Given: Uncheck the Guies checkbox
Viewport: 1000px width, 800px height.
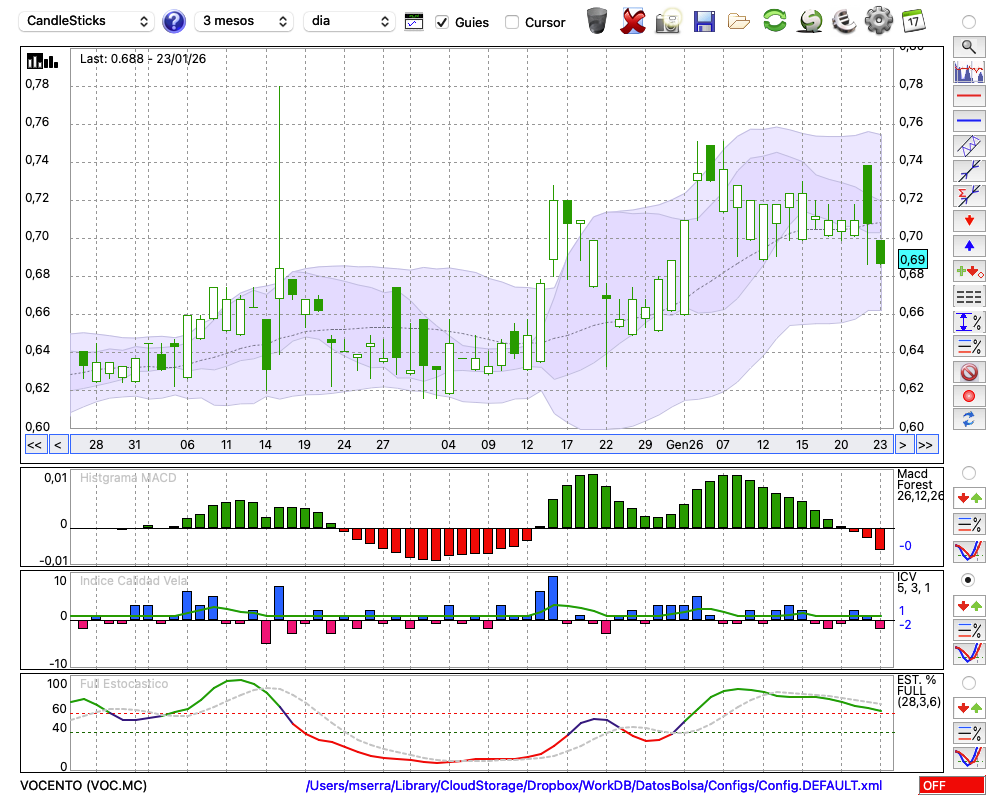Looking at the screenshot, I should pos(442,22).
